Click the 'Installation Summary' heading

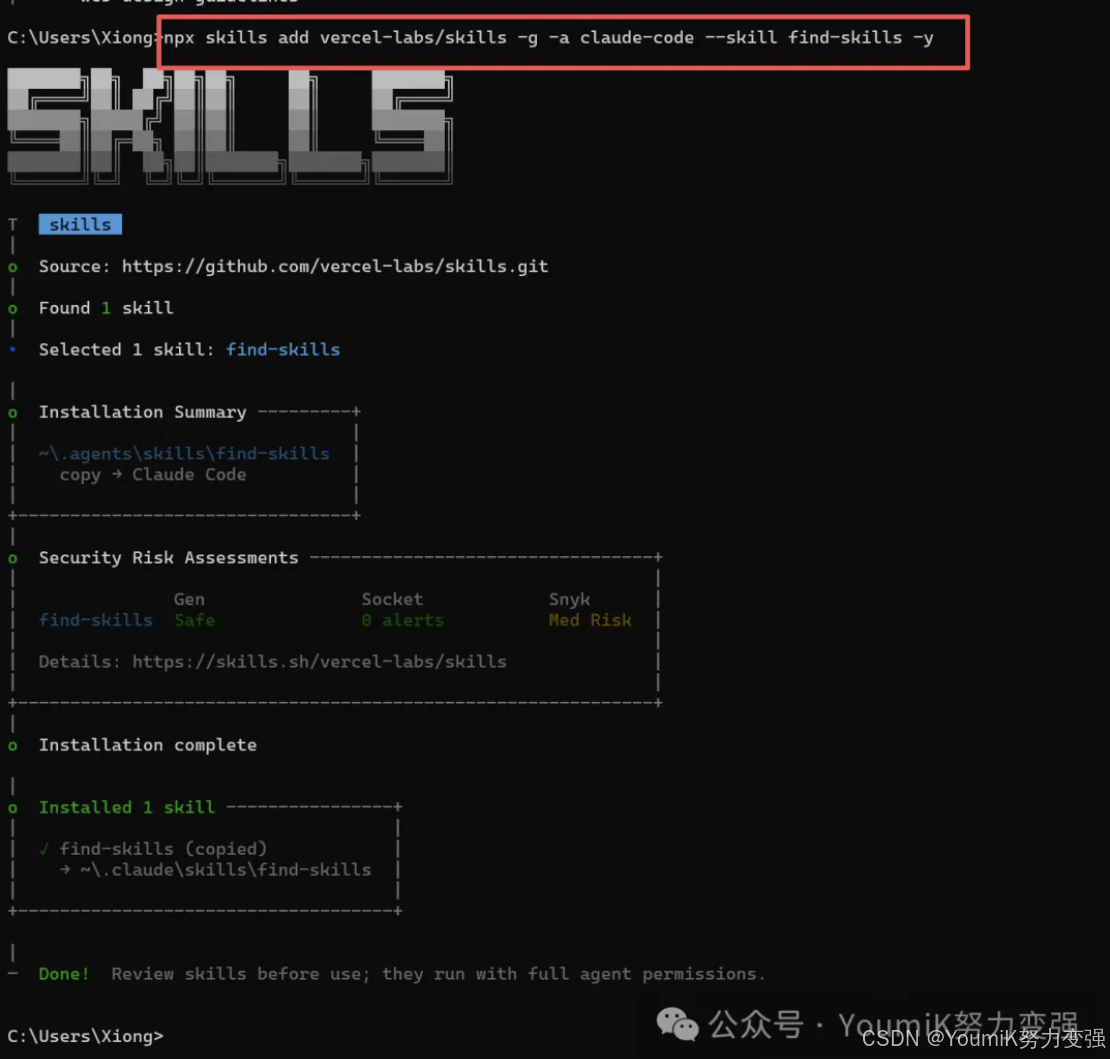142,412
